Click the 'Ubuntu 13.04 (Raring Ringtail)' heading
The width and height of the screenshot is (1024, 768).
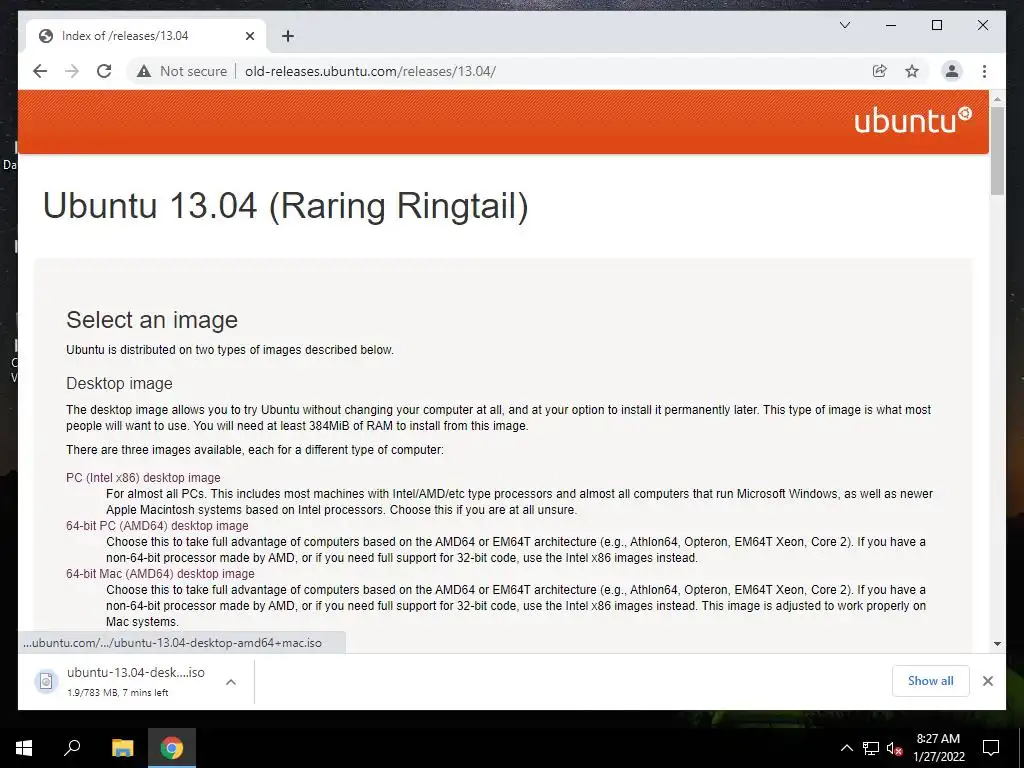click(x=285, y=206)
